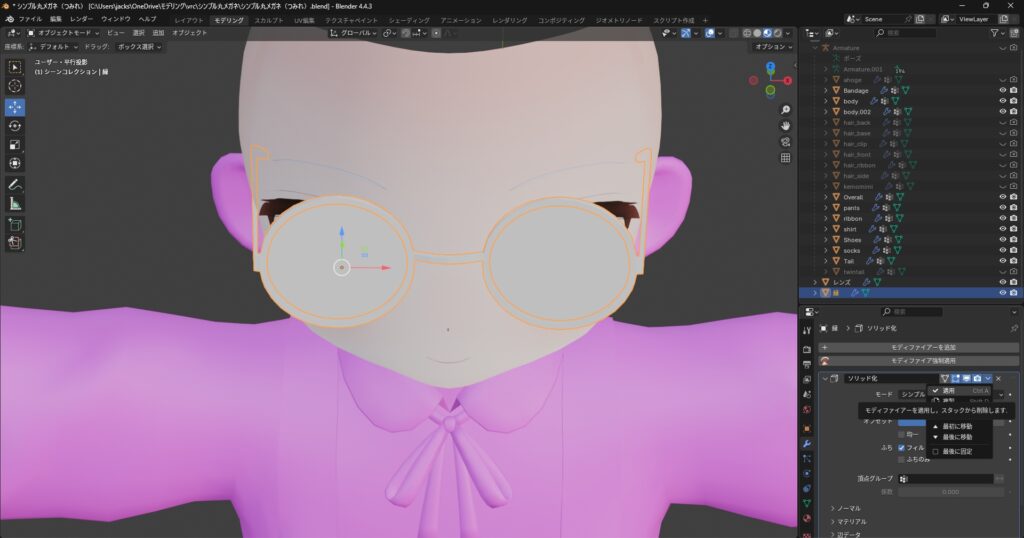Hide the Overall object in viewport
1024x538 pixels.
(x=1002, y=197)
